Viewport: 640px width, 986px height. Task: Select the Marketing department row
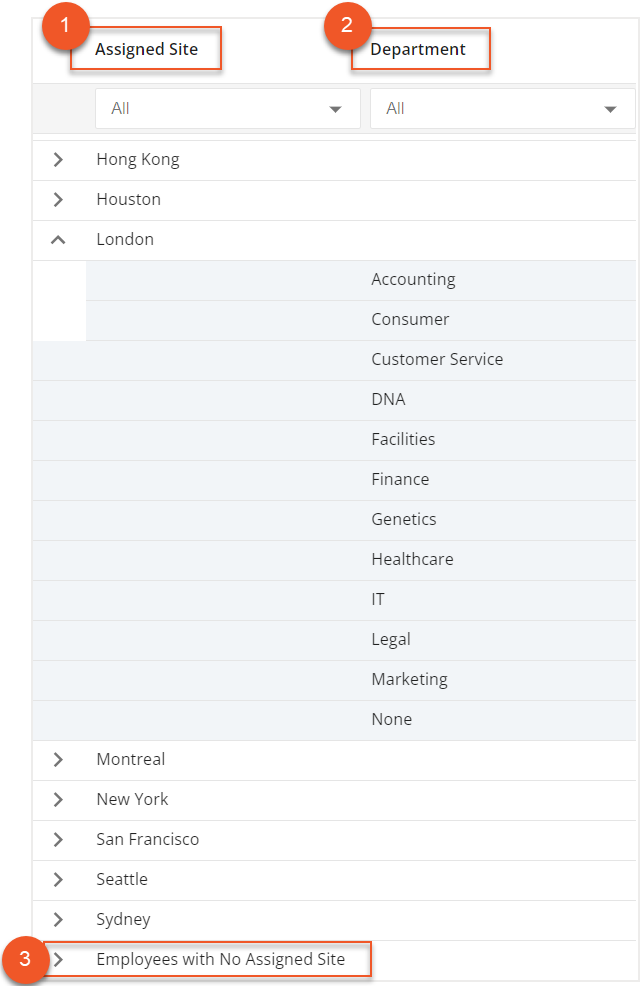pos(409,680)
